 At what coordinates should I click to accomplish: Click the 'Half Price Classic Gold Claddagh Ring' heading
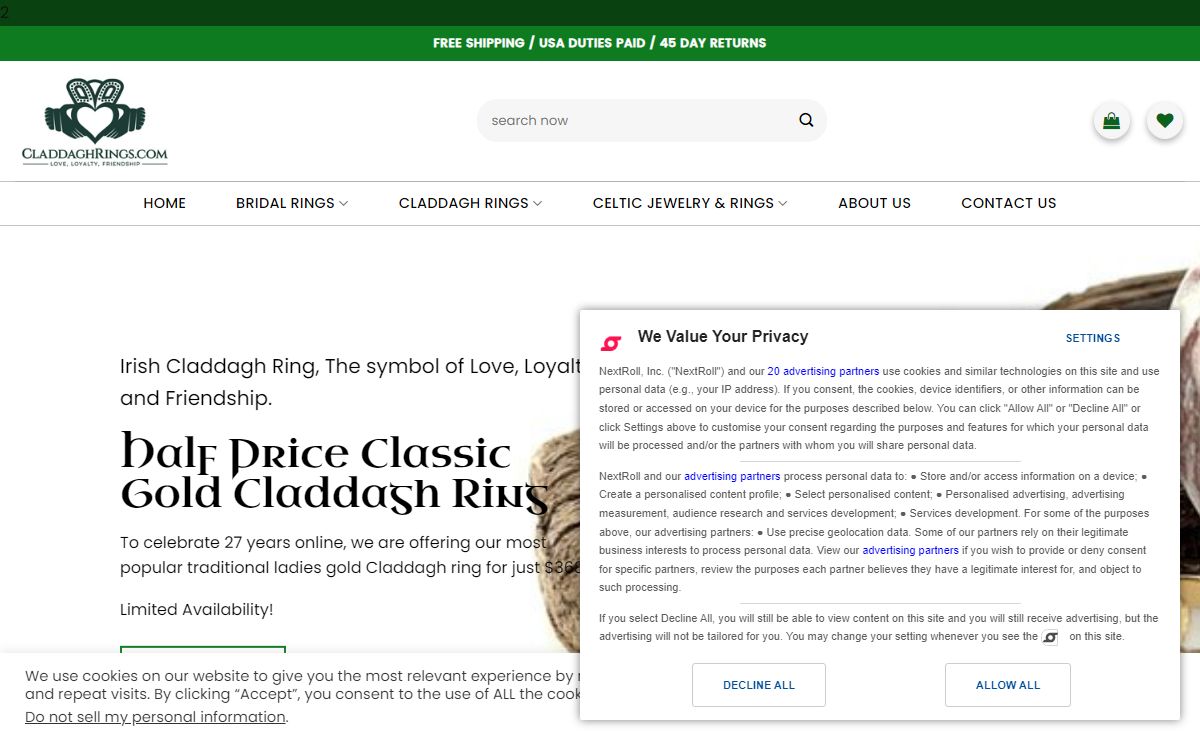click(335, 472)
